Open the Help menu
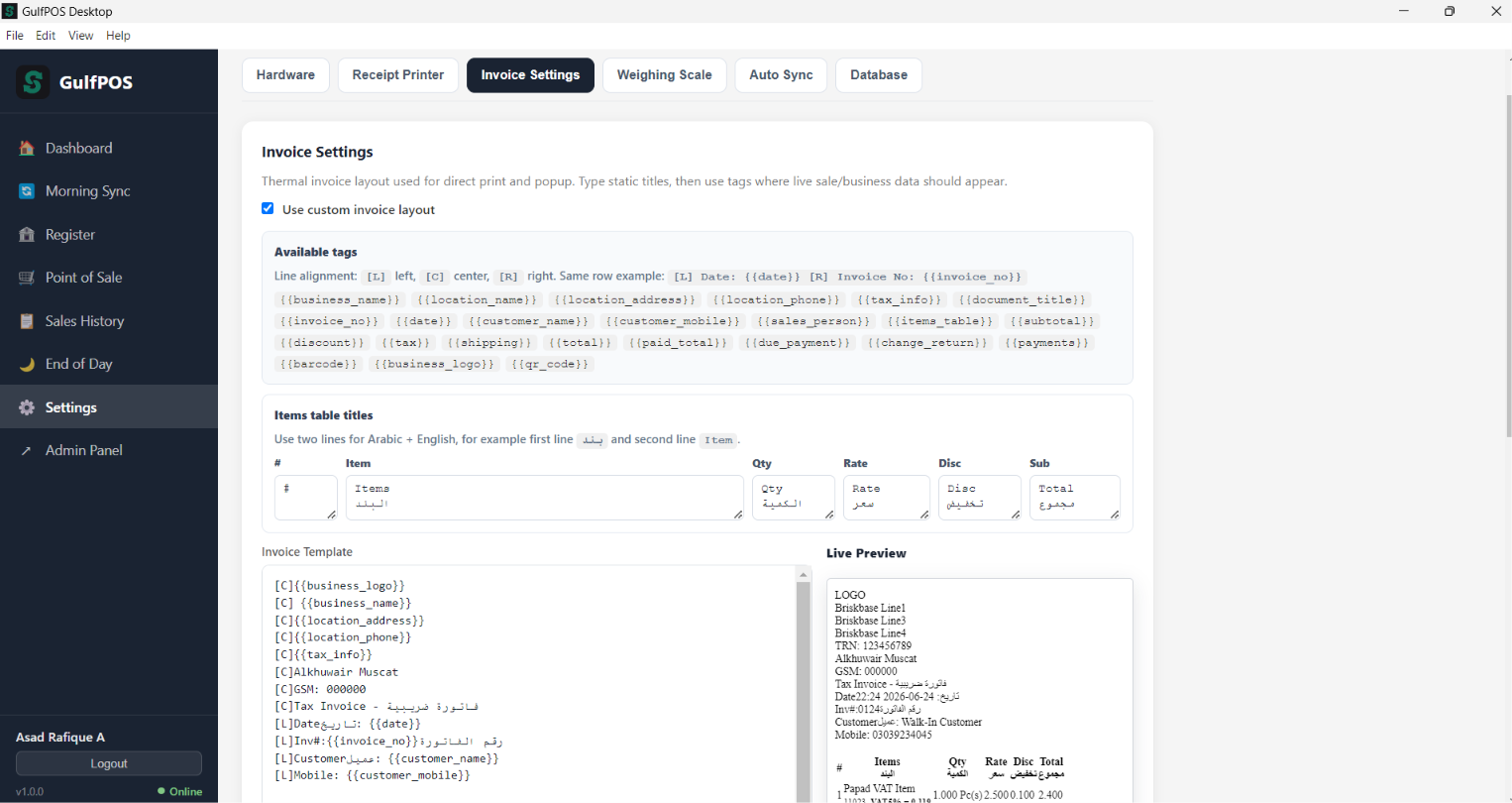Image resolution: width=1512 pixels, height=803 pixels. pos(118,36)
